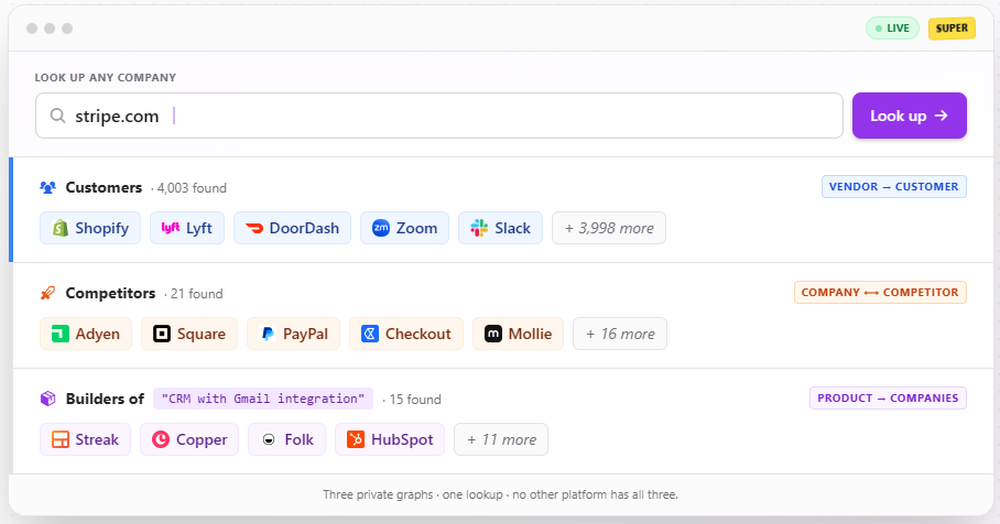Select the PRODUCT → COMPANIES tag
1000x524 pixels.
(x=888, y=398)
